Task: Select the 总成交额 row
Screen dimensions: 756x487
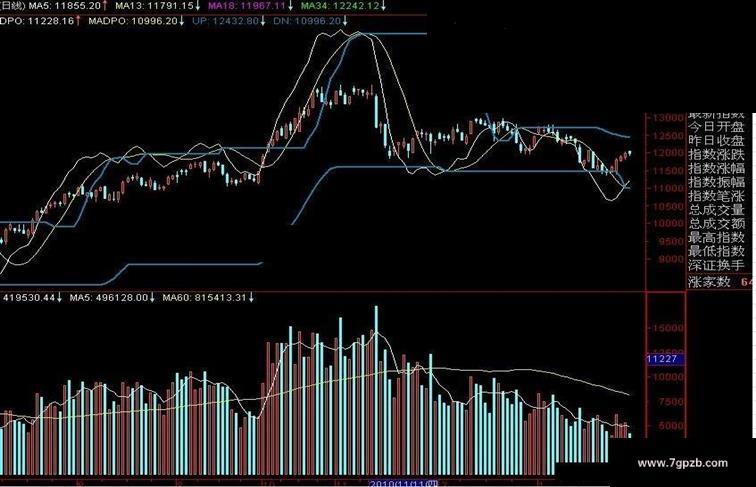Action: point(716,224)
